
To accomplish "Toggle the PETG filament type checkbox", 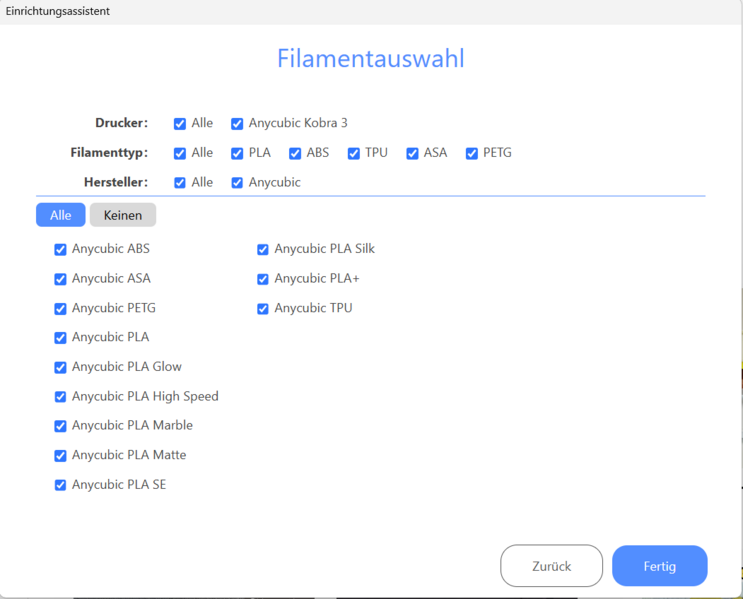I will (471, 154).
